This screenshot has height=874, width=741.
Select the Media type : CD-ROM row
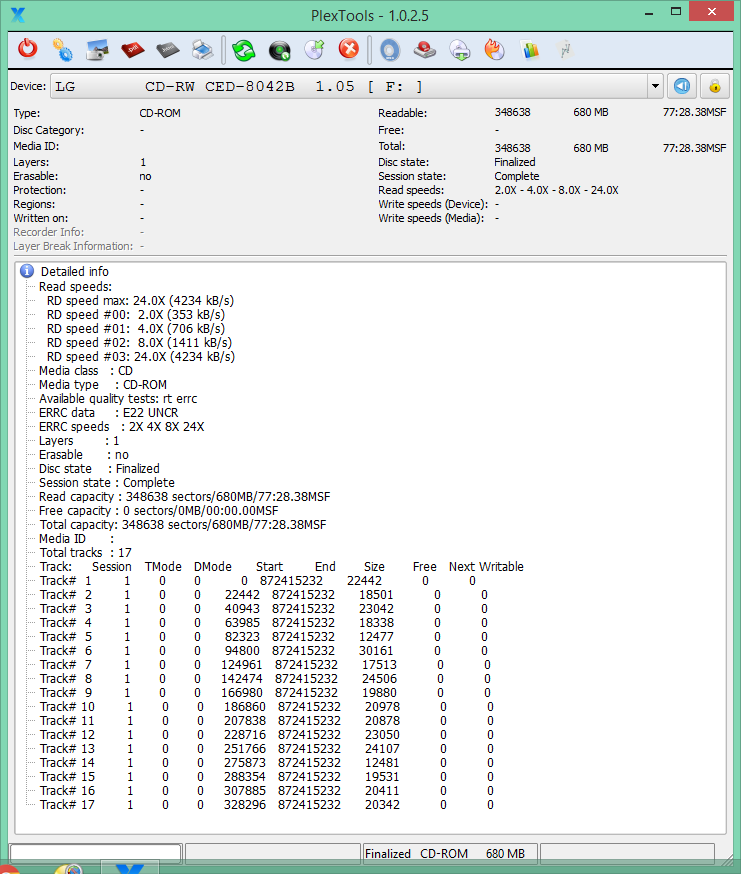[x=103, y=385]
